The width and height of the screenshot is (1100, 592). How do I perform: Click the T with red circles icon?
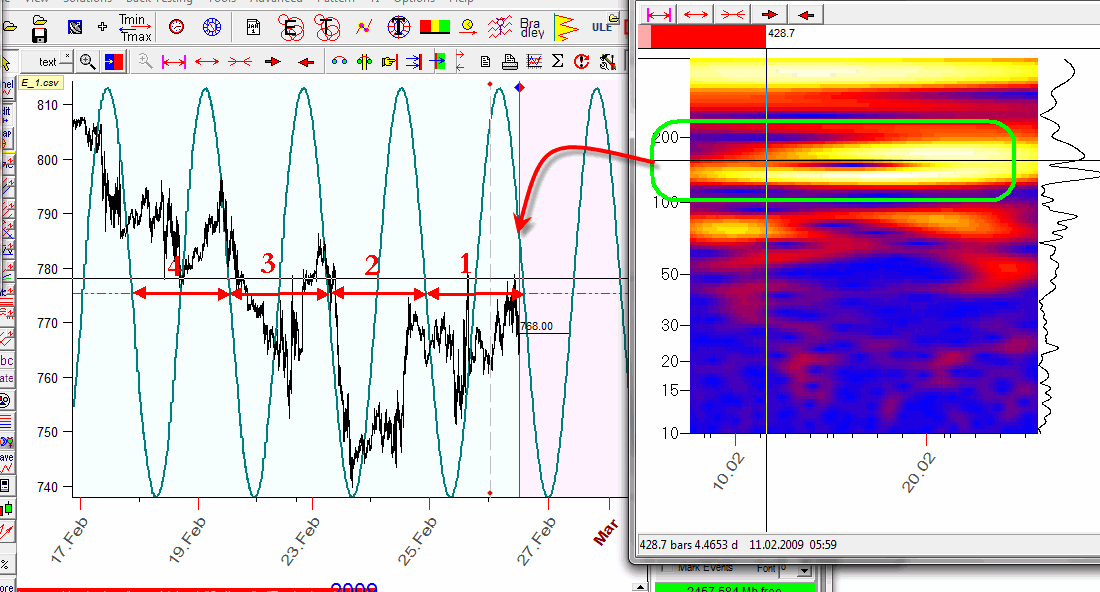pos(326,28)
